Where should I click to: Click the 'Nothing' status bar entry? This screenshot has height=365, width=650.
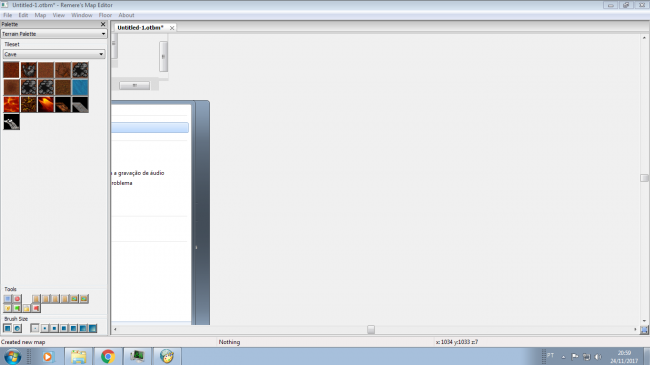(229, 342)
